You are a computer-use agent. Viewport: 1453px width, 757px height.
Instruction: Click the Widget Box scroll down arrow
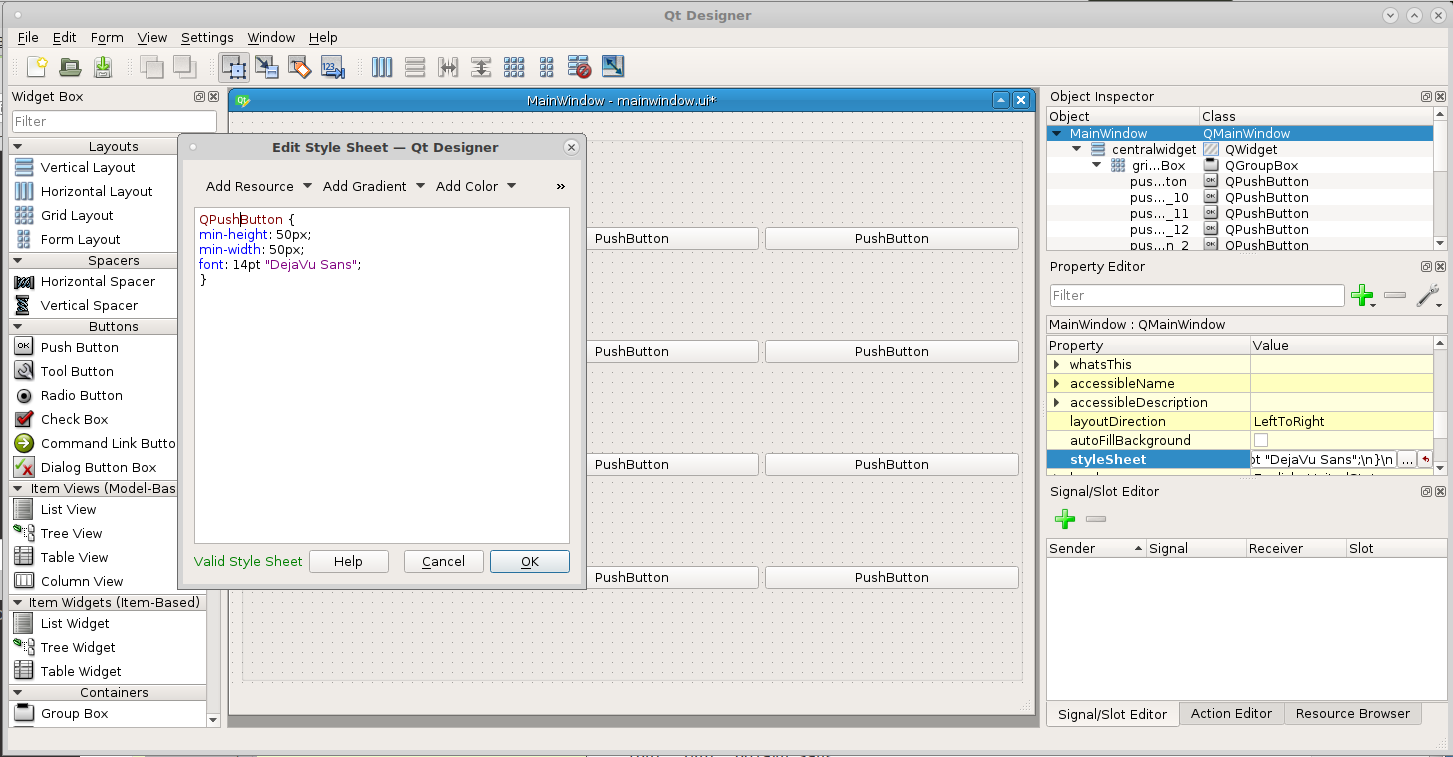click(x=213, y=719)
